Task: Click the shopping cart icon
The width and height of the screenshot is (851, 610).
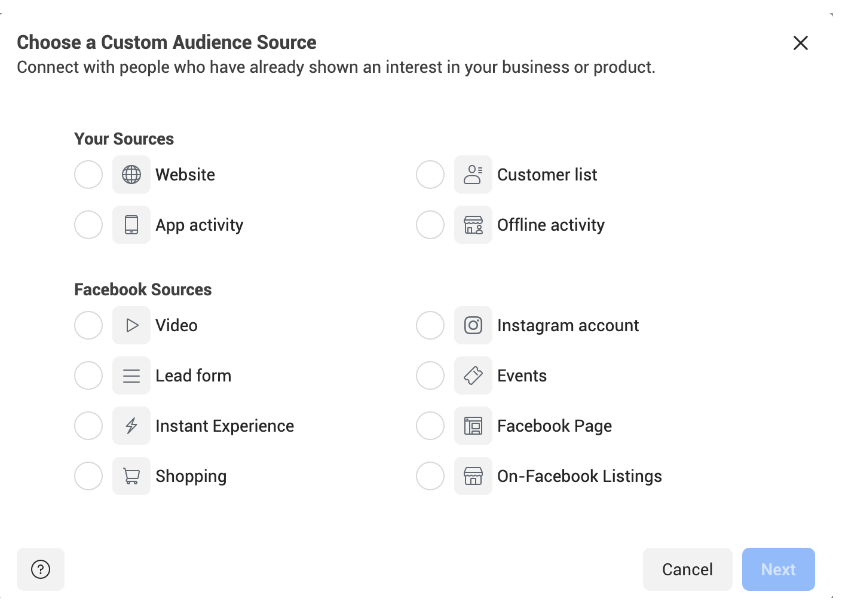Action: click(x=131, y=477)
